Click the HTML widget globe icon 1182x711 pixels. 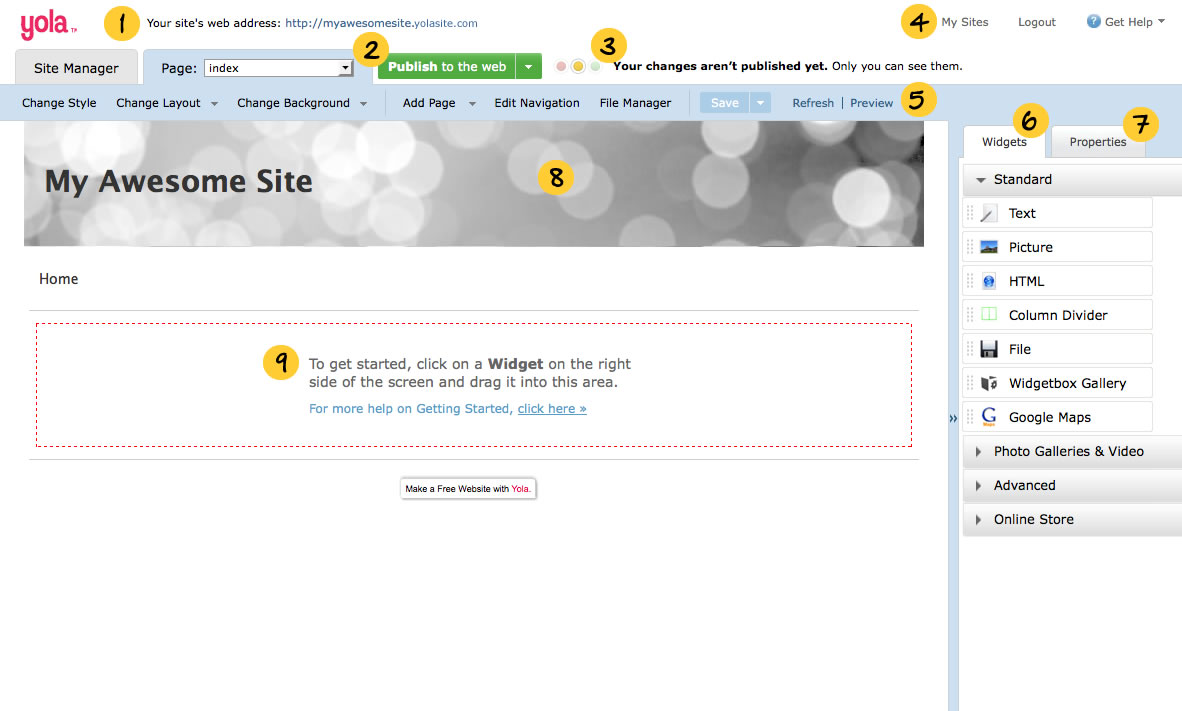click(988, 281)
